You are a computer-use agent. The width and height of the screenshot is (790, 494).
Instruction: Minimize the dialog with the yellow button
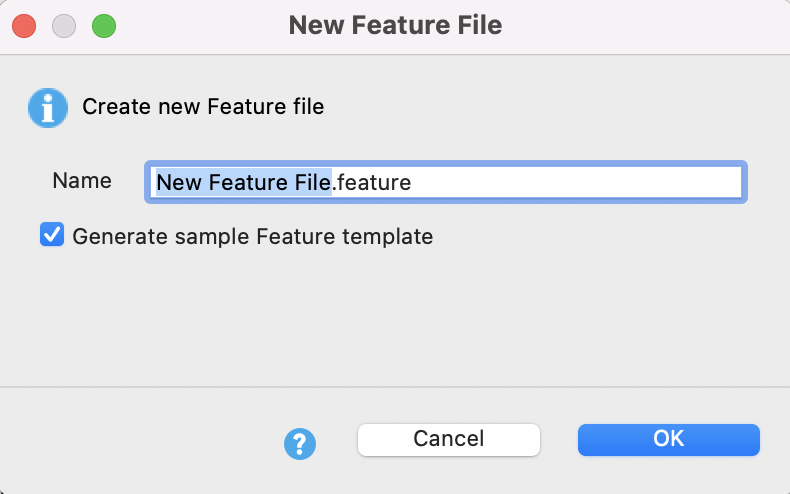point(64,25)
